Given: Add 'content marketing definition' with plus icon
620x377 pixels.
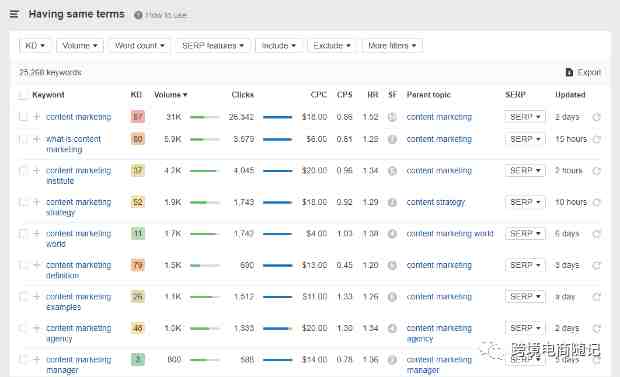Looking at the screenshot, I should [x=36, y=265].
